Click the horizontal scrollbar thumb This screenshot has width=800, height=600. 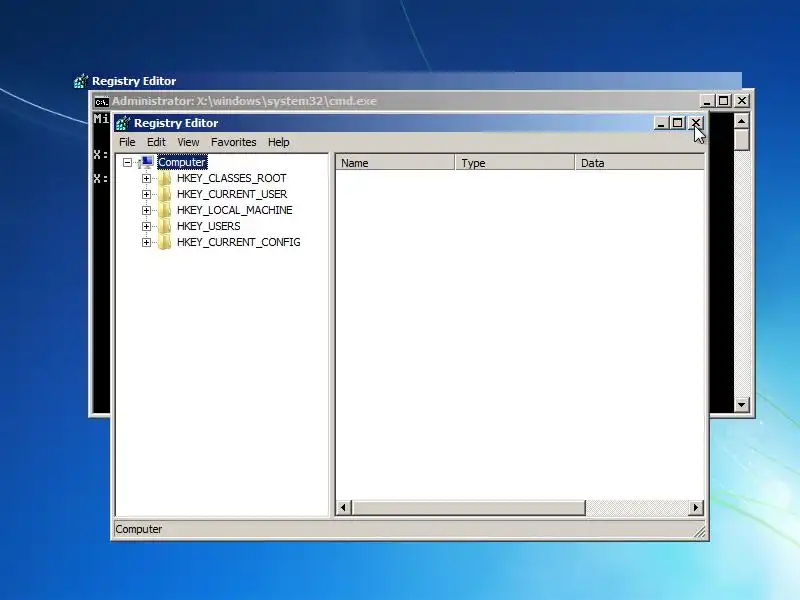(x=468, y=508)
